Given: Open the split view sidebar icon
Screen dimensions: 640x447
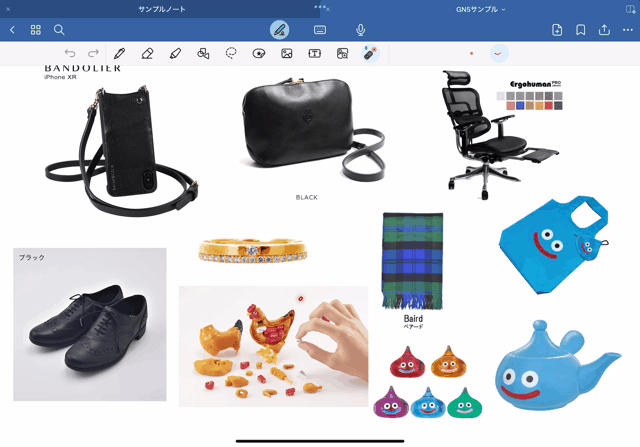Looking at the screenshot, I should (x=630, y=9).
